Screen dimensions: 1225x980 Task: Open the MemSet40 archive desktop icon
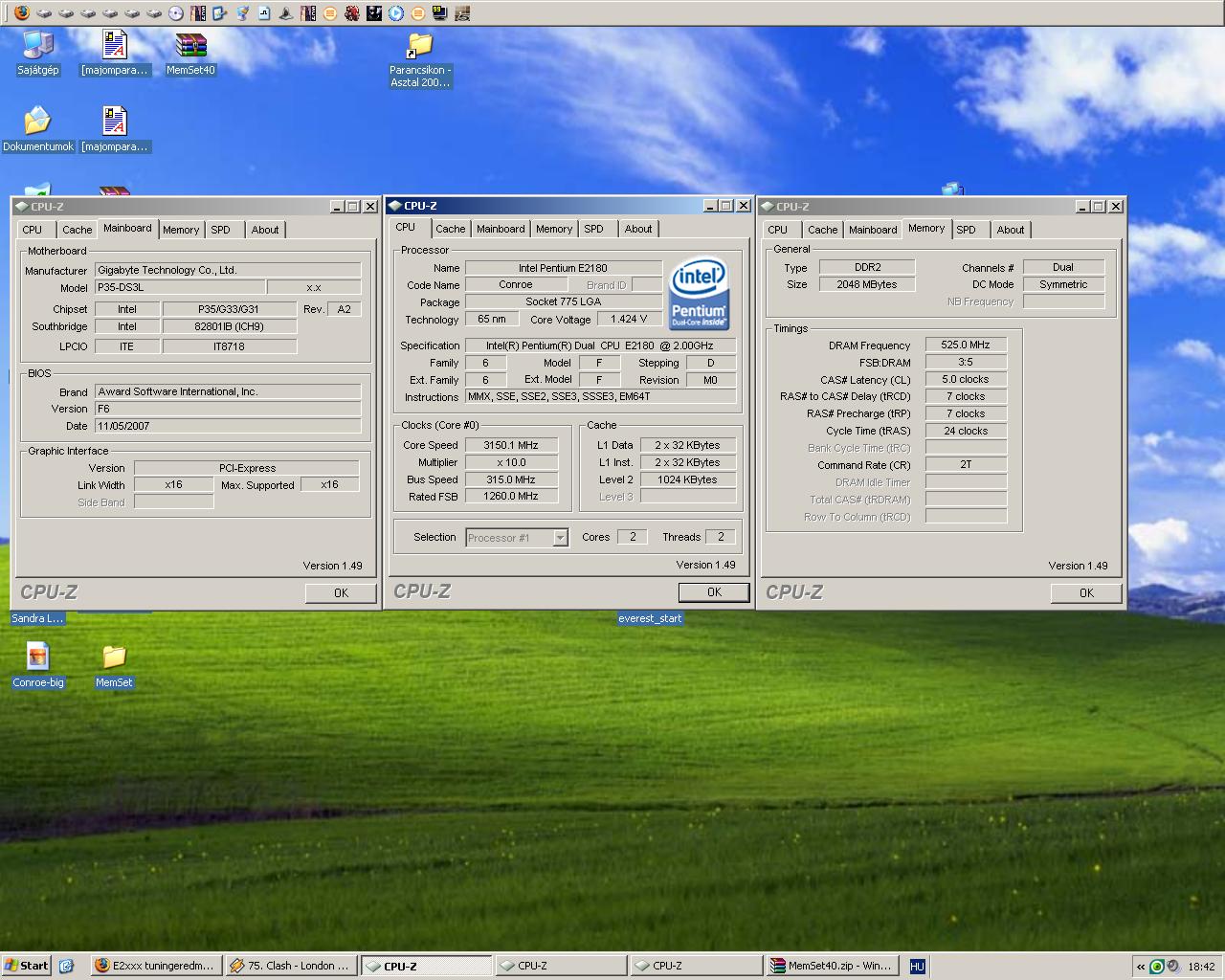pos(190,53)
